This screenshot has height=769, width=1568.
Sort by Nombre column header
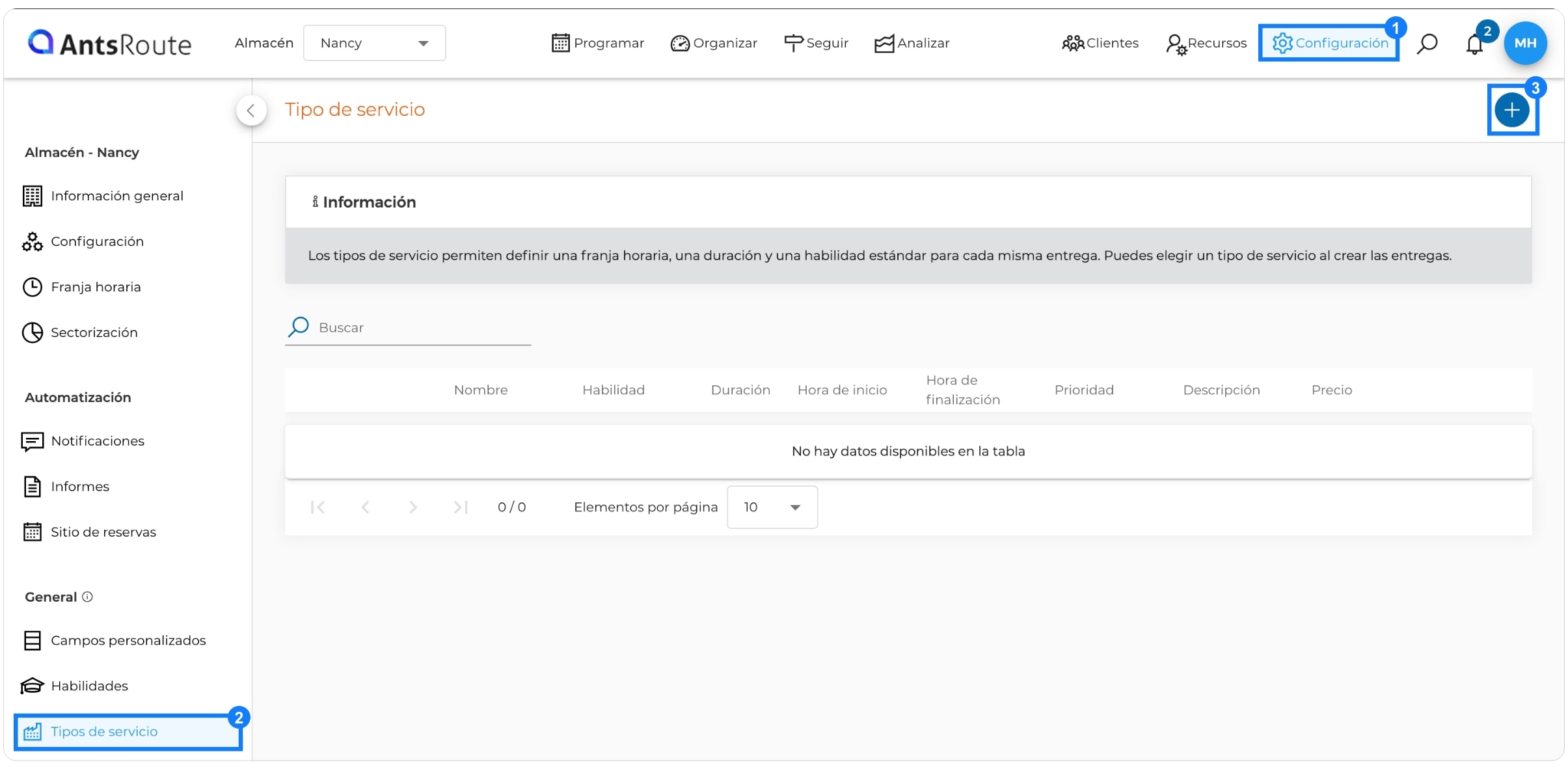point(480,390)
